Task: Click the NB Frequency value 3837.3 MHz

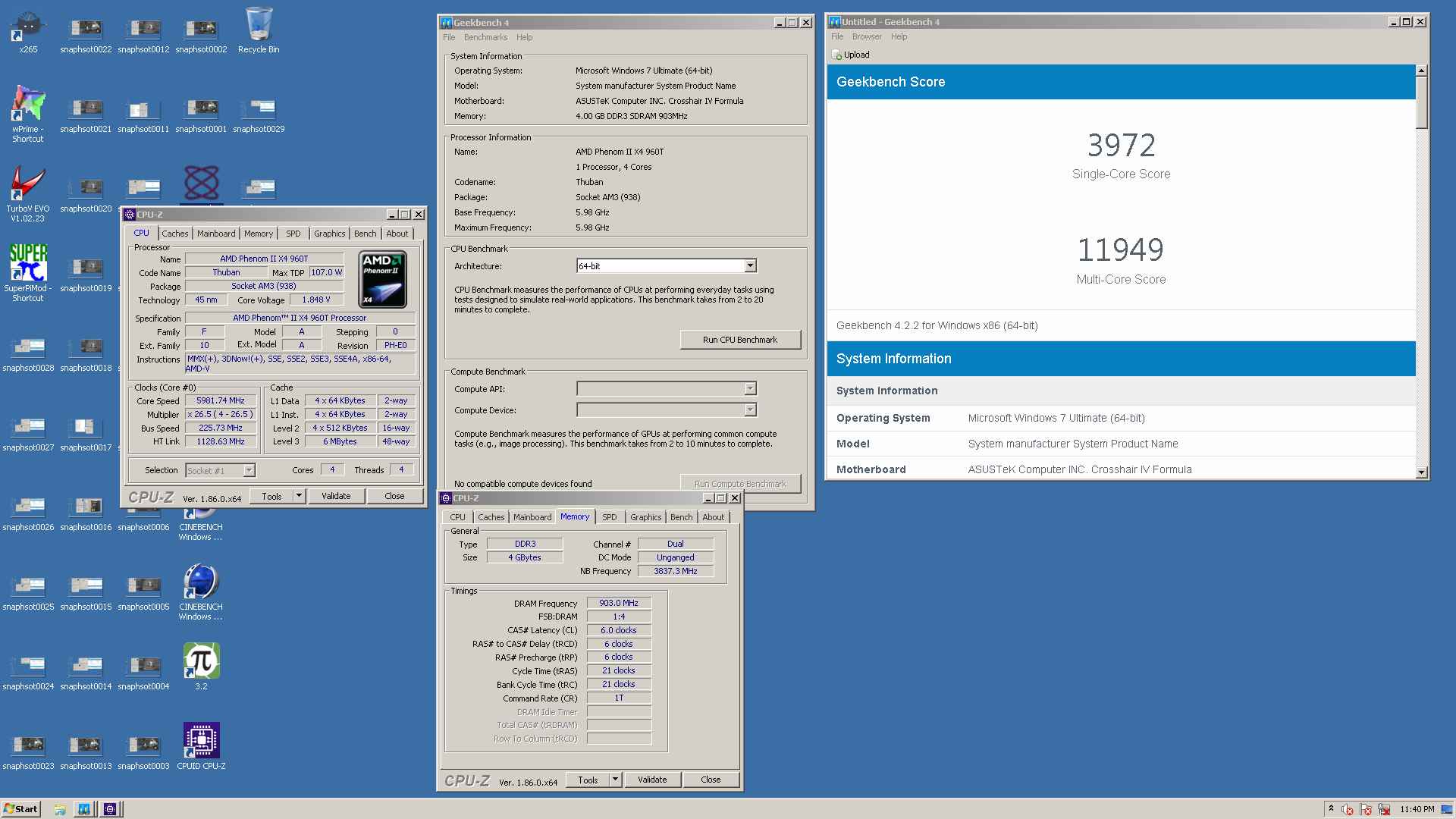Action: (x=676, y=572)
